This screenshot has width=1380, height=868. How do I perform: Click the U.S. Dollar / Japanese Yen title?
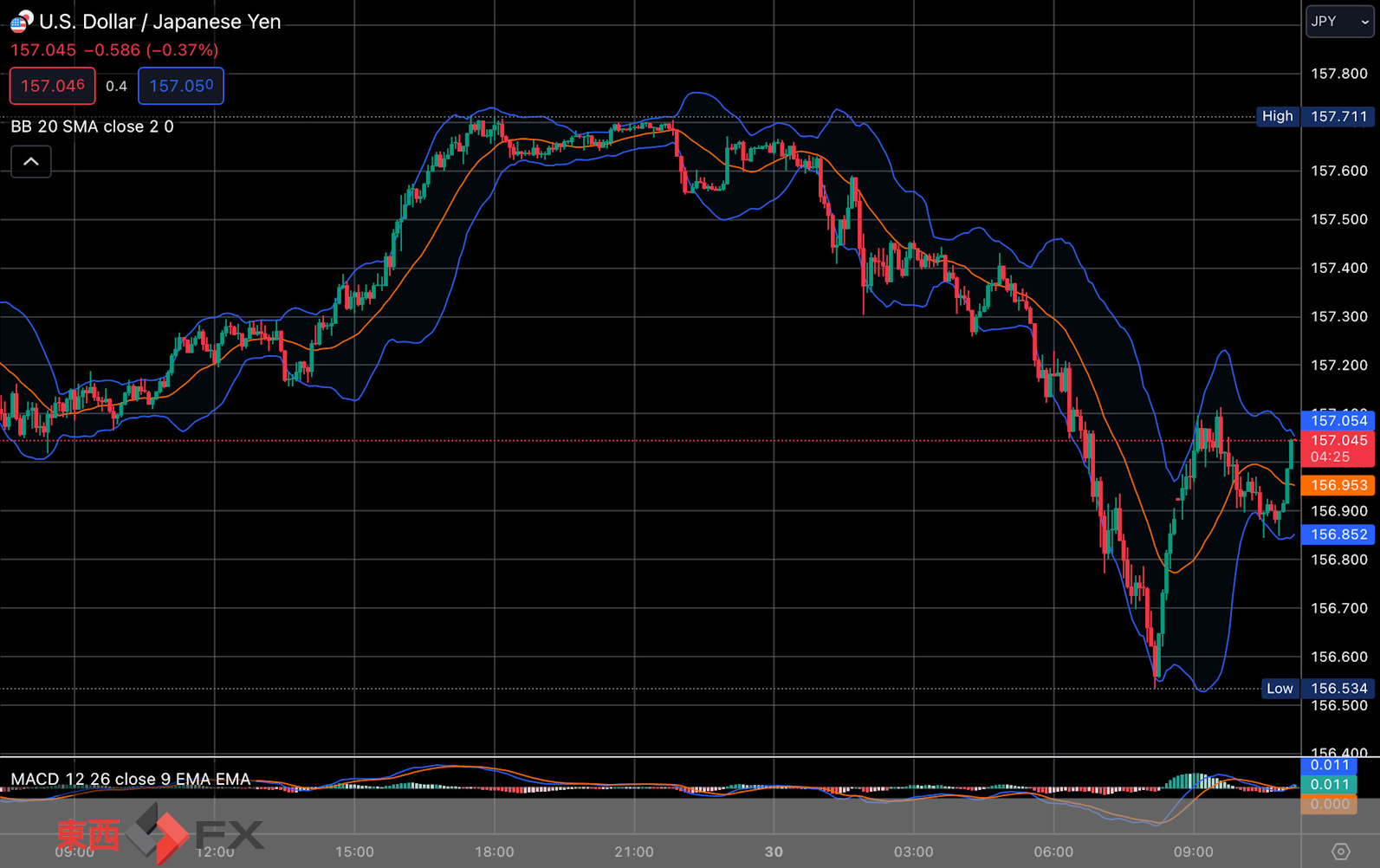tap(160, 22)
